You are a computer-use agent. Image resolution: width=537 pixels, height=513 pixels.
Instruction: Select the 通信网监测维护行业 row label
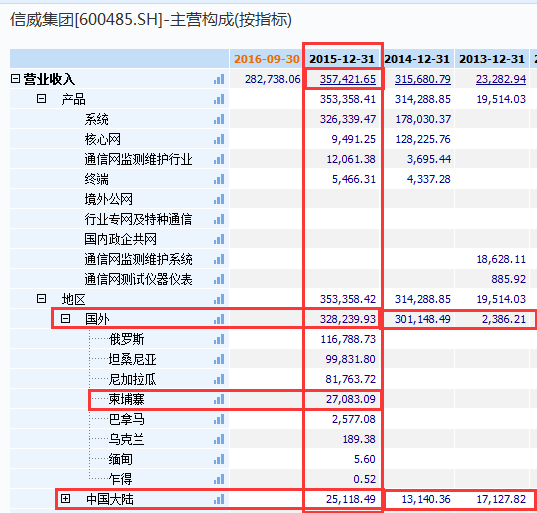pyautogui.click(x=138, y=159)
